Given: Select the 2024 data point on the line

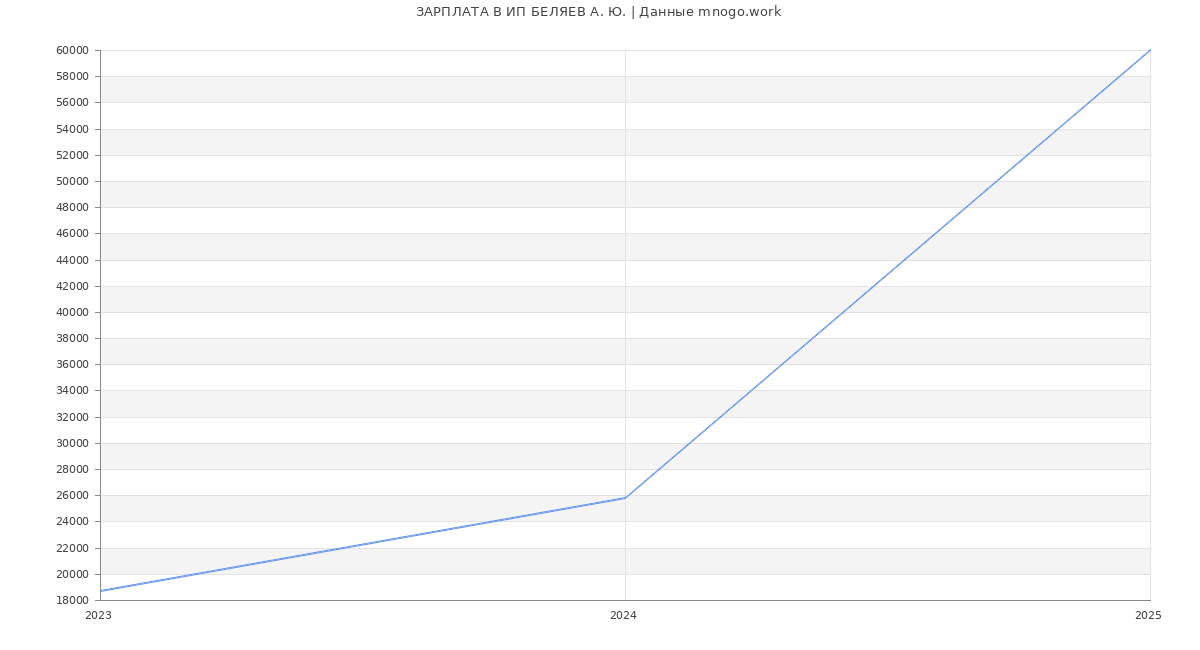Looking at the screenshot, I should (625, 498).
